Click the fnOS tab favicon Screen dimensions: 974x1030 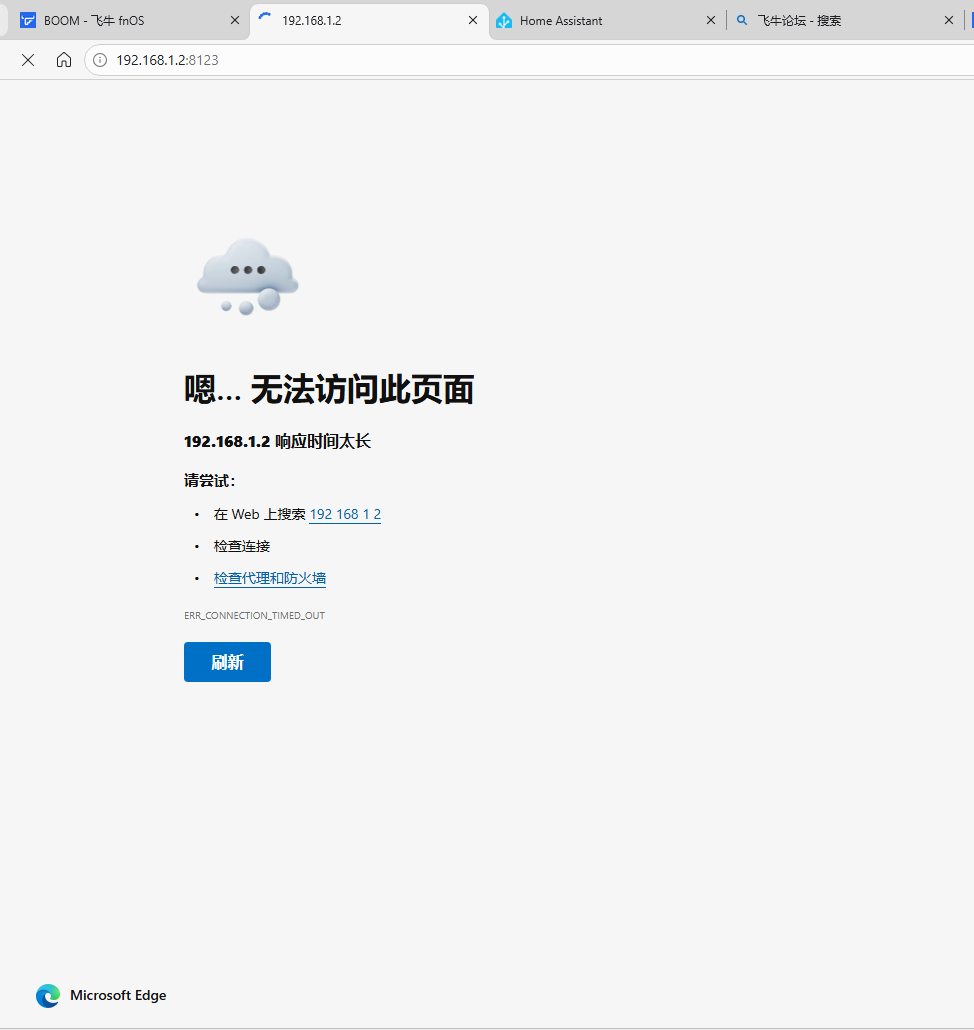click(28, 20)
